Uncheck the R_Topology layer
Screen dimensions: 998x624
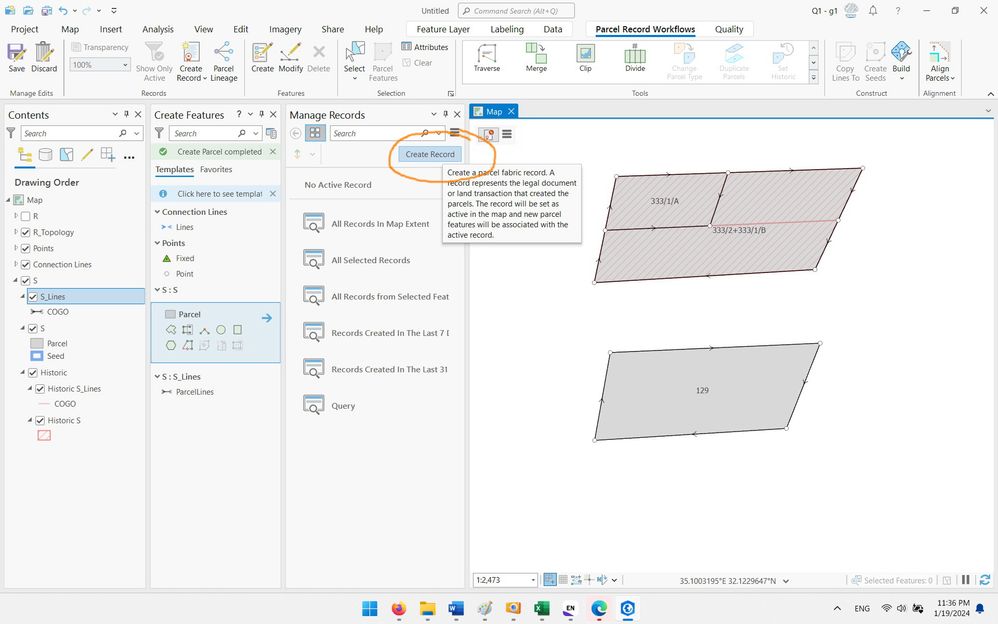coord(25,232)
